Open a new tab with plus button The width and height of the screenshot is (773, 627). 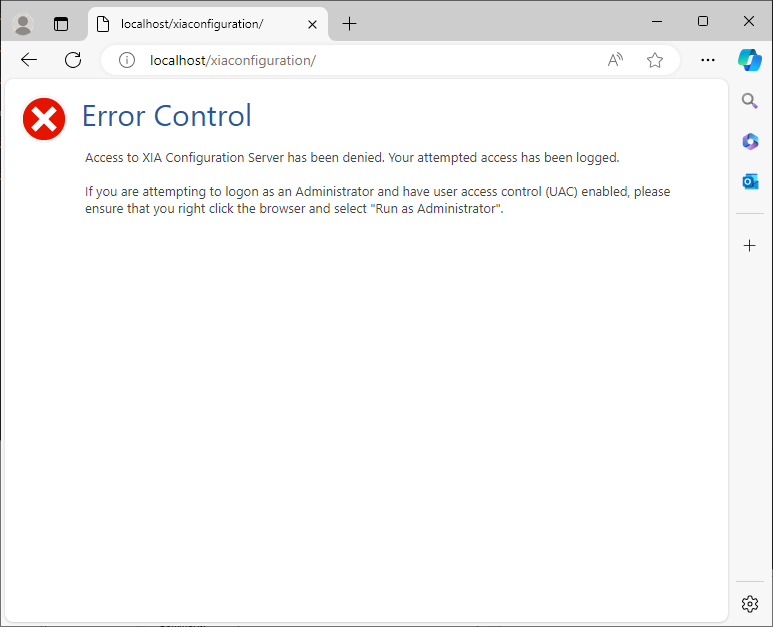[x=349, y=24]
